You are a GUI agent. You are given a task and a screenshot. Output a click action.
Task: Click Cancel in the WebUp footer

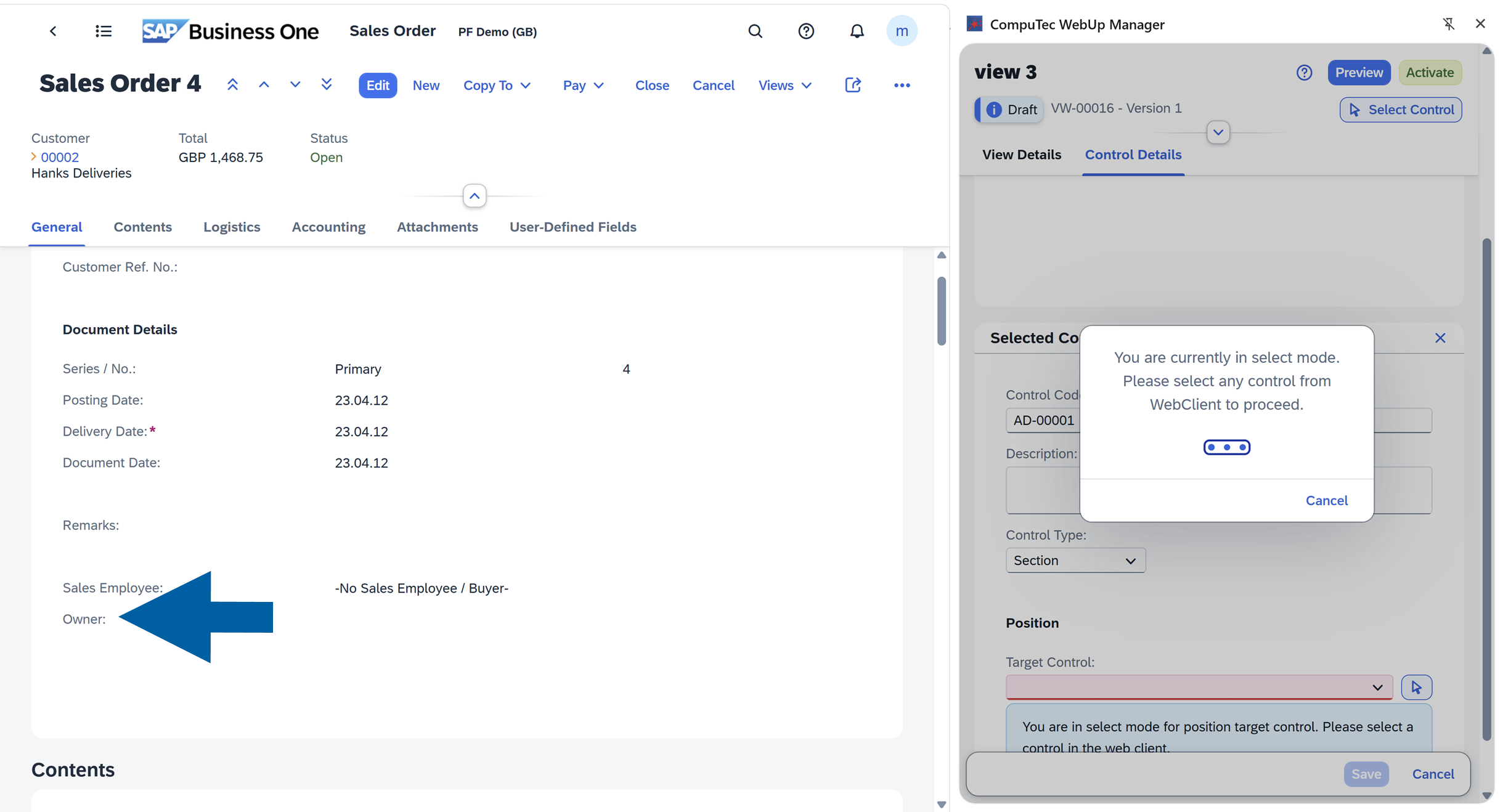[x=1433, y=774]
